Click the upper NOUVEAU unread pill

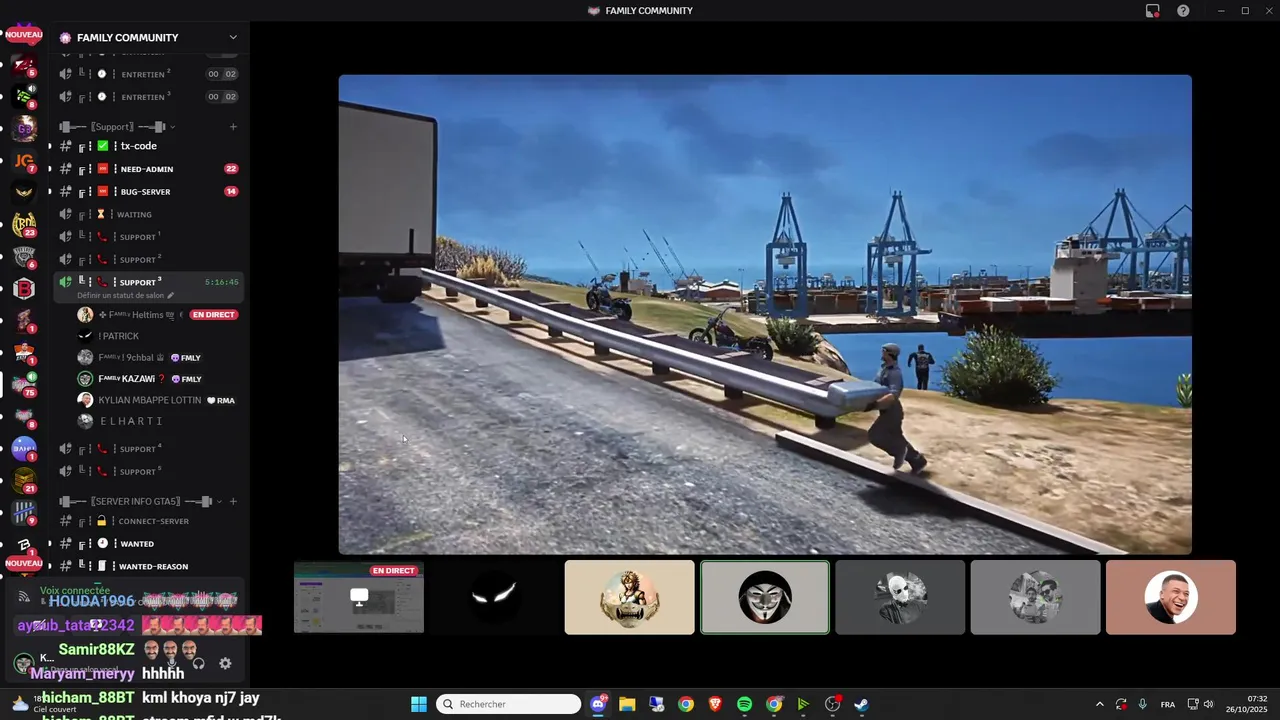(x=24, y=34)
